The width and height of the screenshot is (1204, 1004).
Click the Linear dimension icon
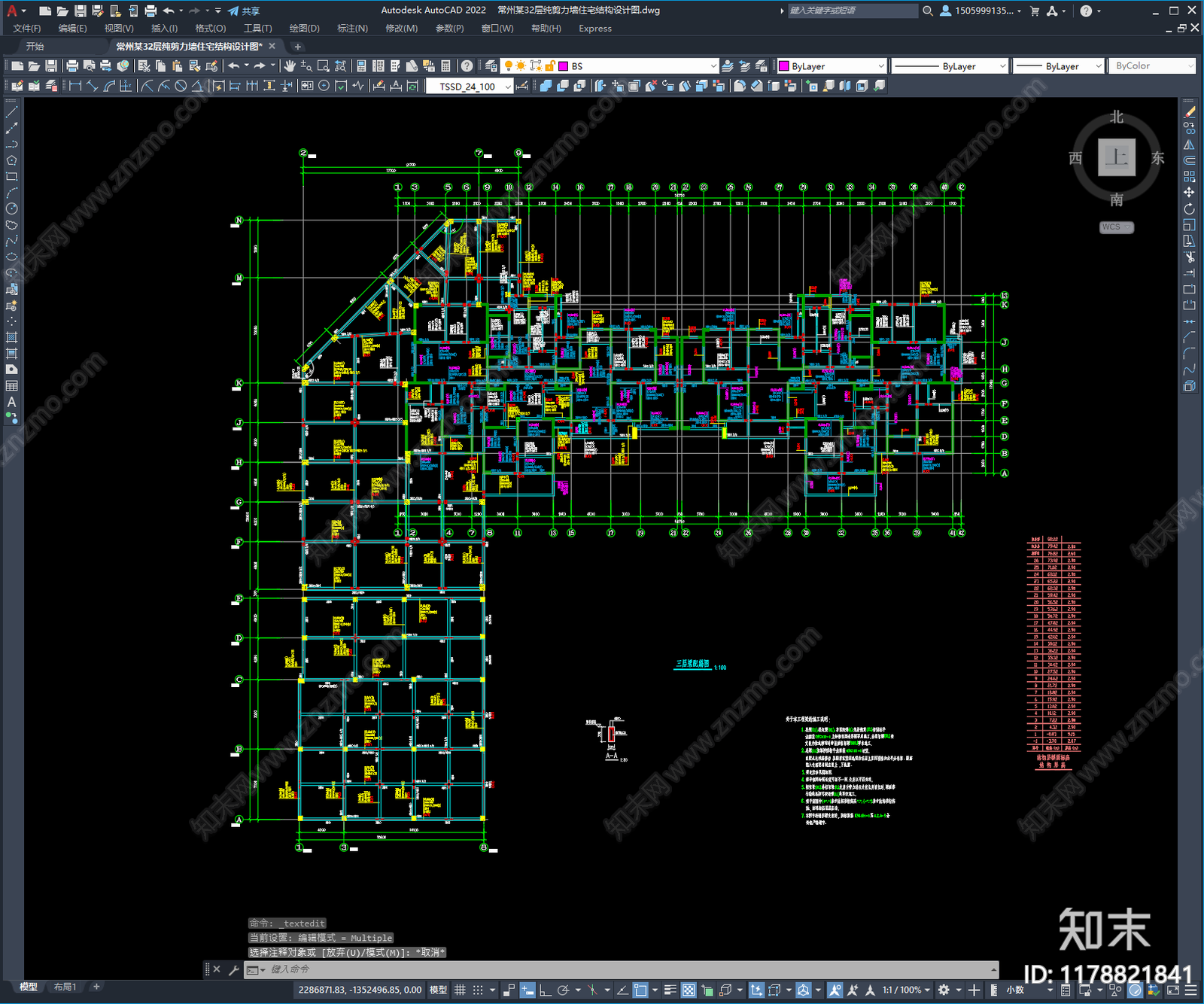tap(75, 86)
